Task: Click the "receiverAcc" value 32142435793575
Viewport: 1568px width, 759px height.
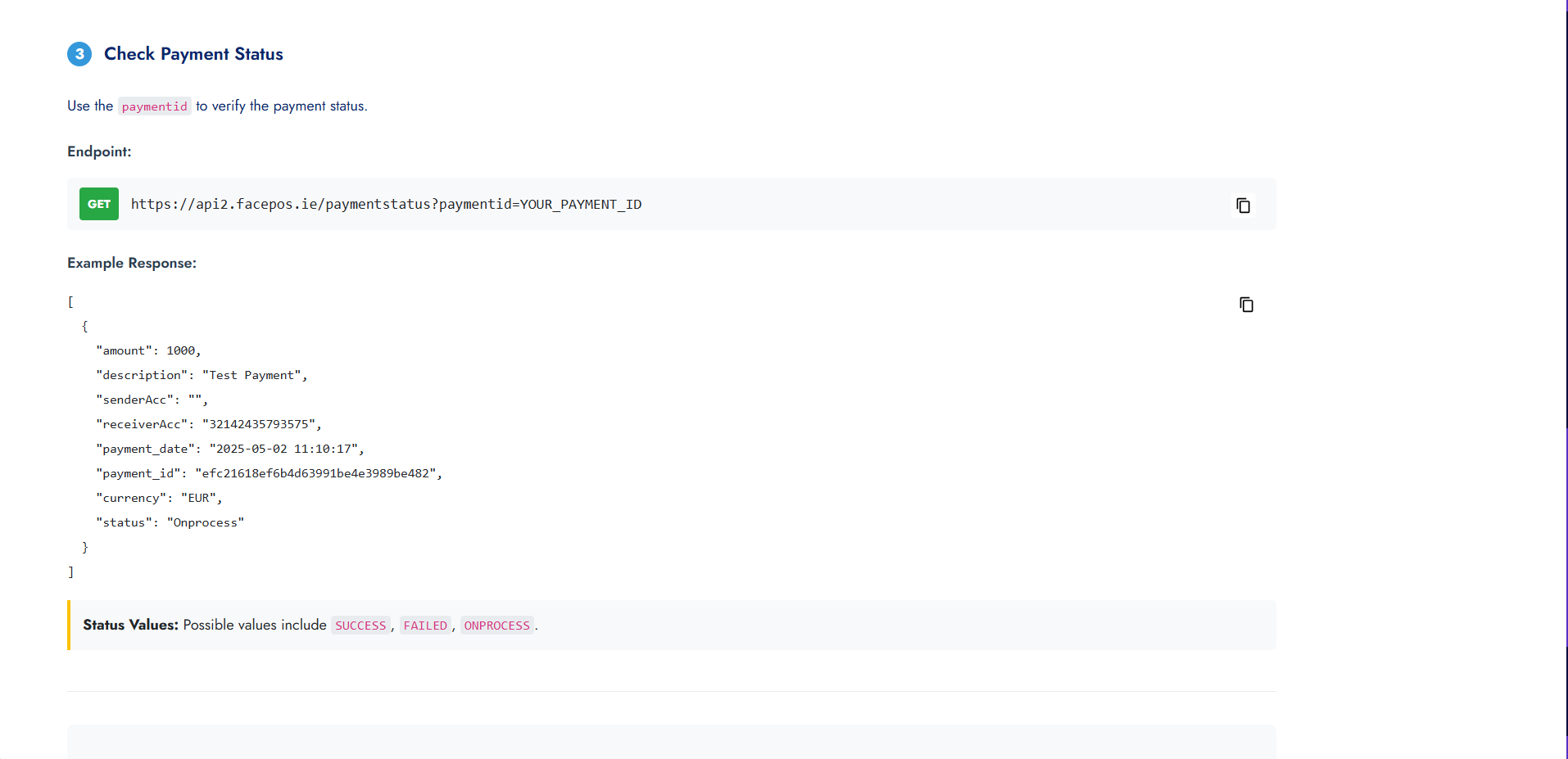Action: click(x=259, y=424)
